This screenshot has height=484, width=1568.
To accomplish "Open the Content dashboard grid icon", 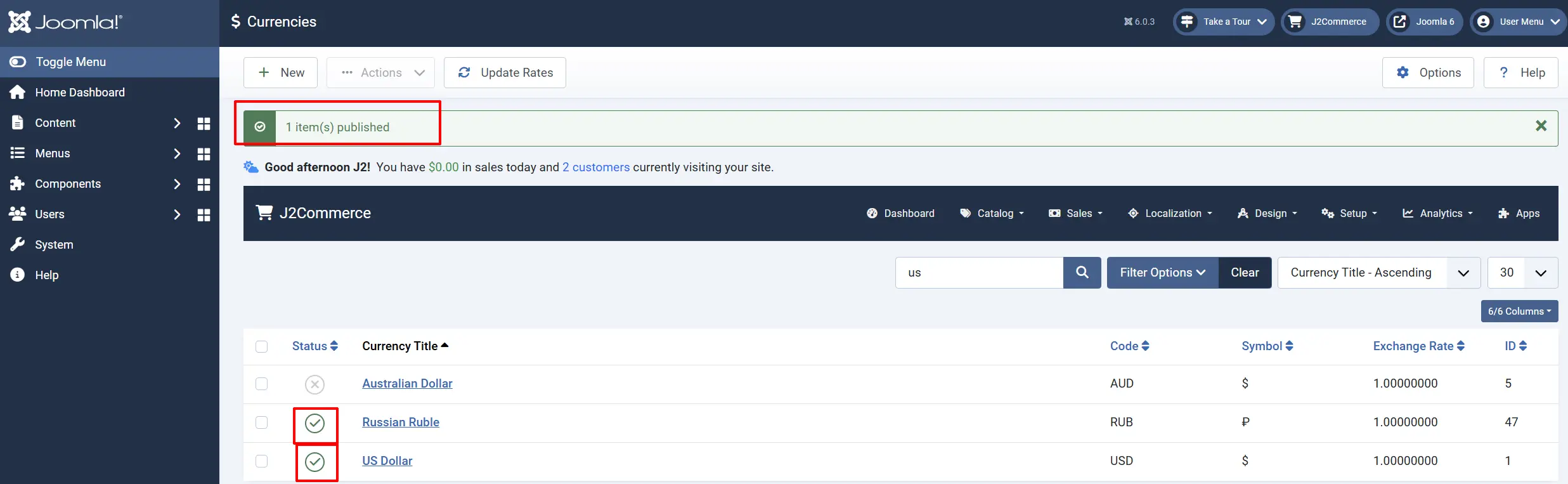I will [204, 123].
